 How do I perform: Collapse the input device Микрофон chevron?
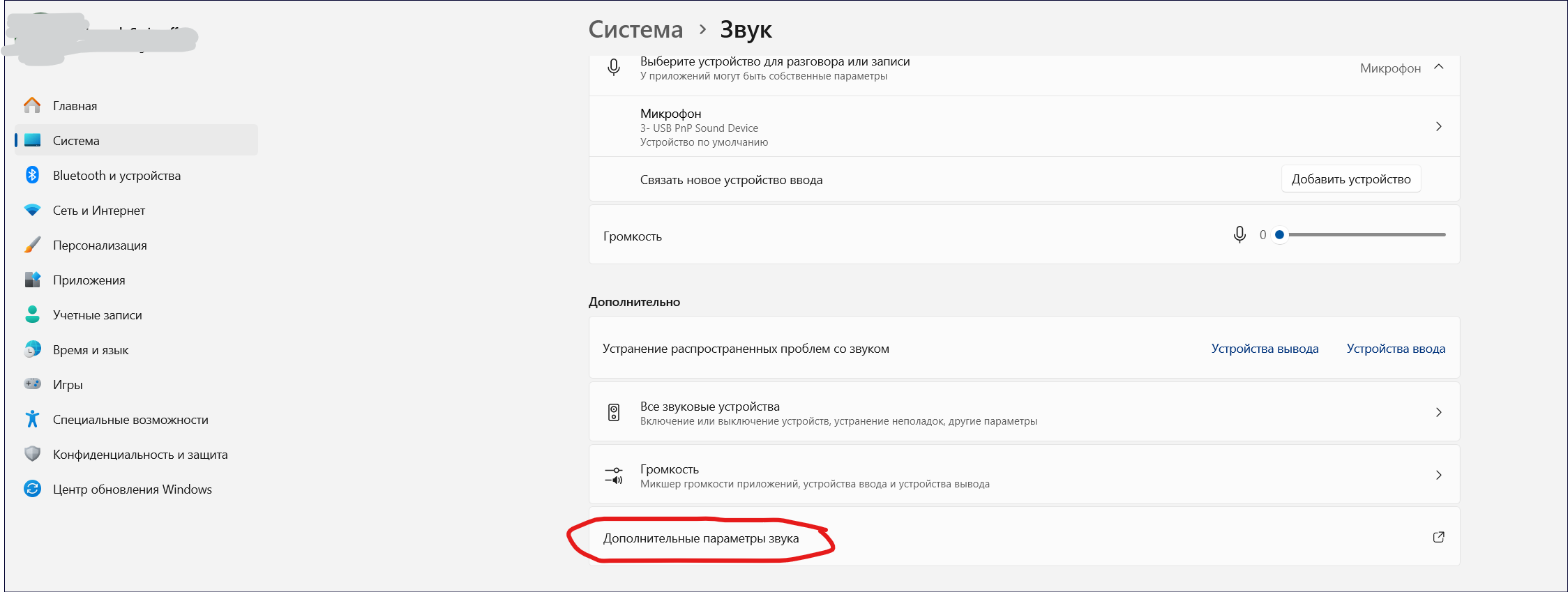click(x=1438, y=67)
